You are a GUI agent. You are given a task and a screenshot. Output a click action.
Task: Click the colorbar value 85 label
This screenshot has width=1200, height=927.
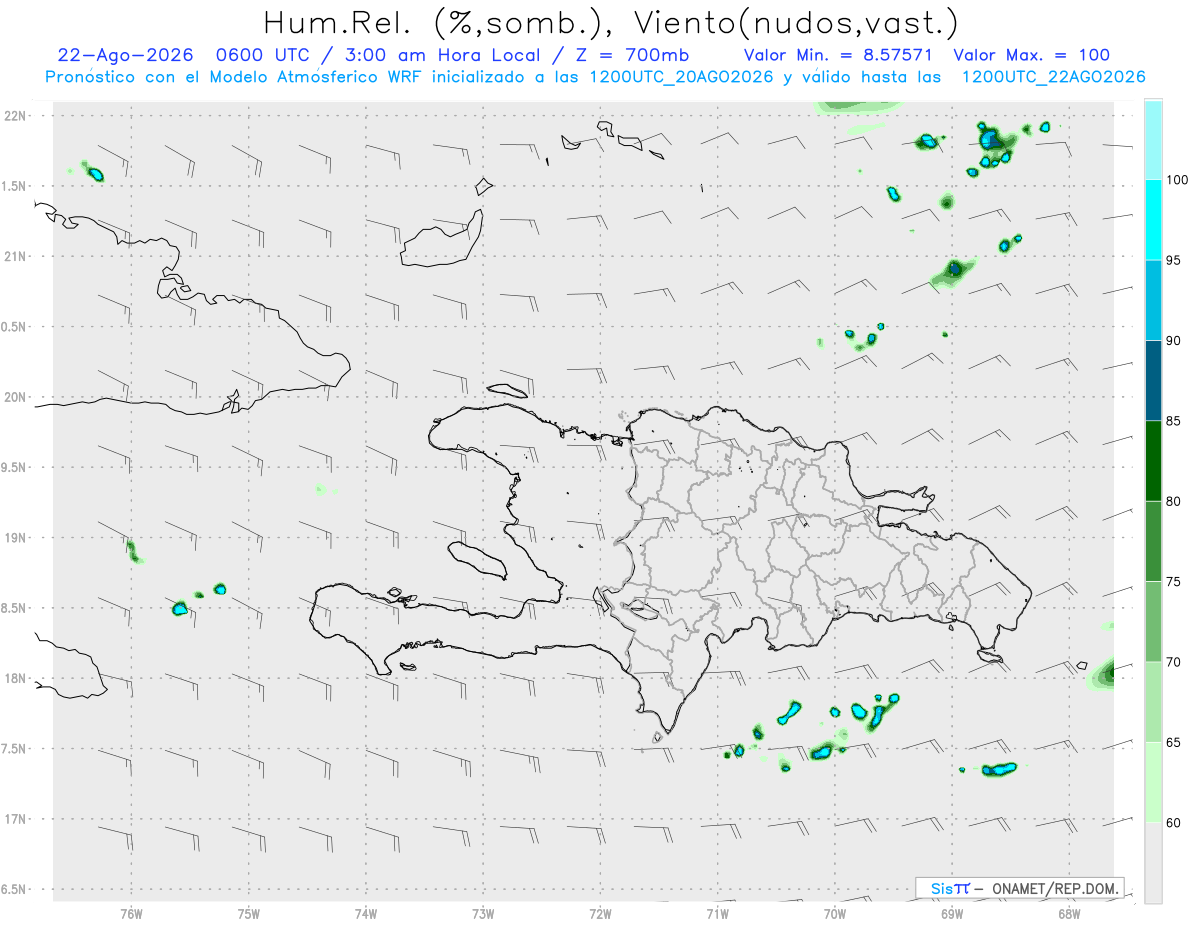pyautogui.click(x=1172, y=421)
